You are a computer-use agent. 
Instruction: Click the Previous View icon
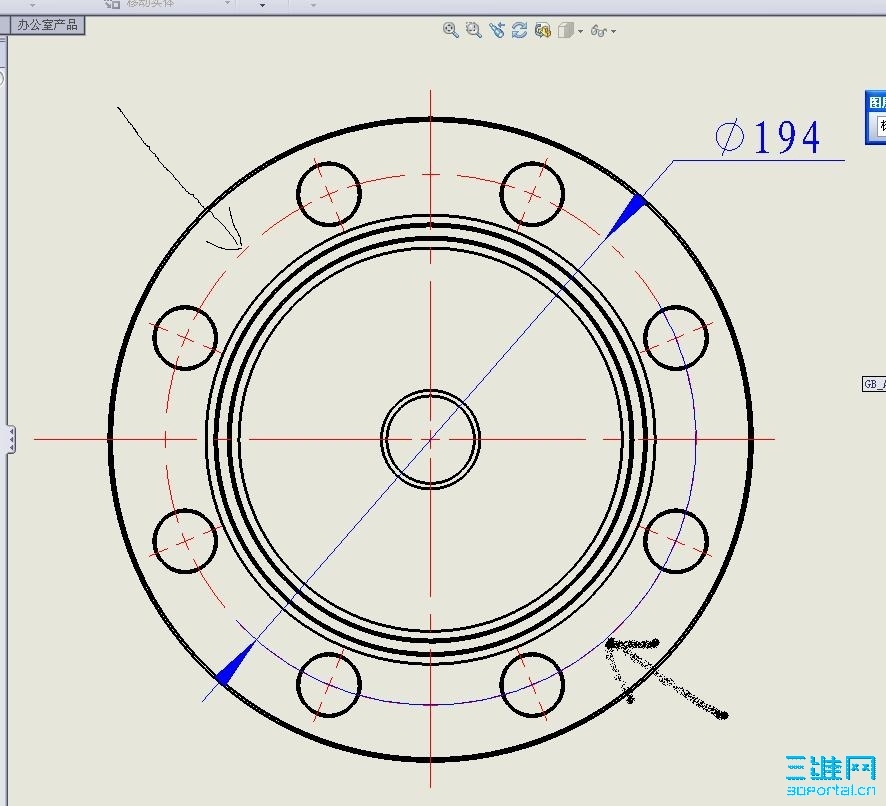tap(497, 30)
